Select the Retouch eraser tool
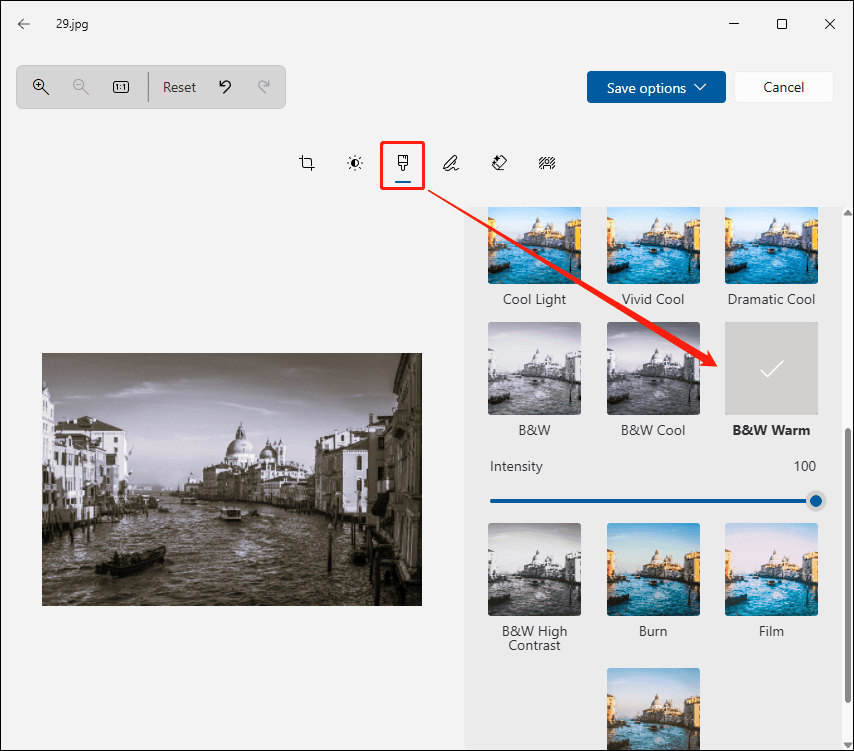Screen dimensions: 854x751 click(x=498, y=163)
